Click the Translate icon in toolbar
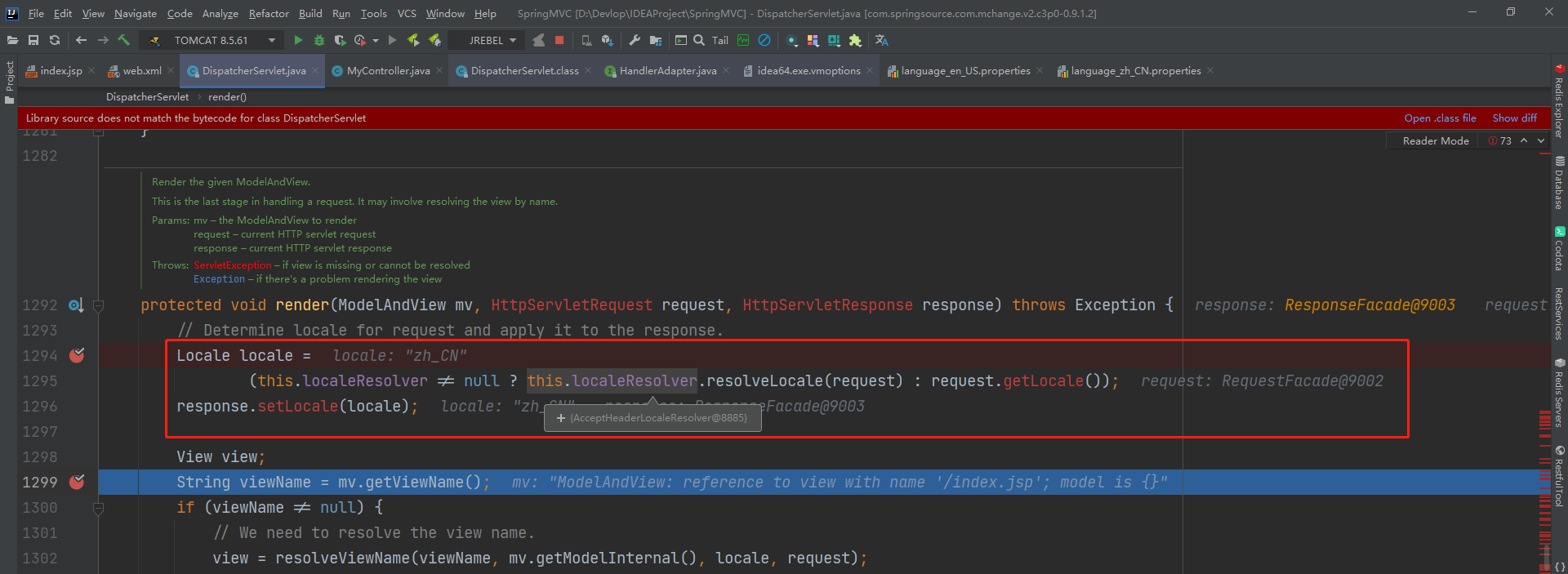This screenshot has width=1568, height=574. pos(882,40)
